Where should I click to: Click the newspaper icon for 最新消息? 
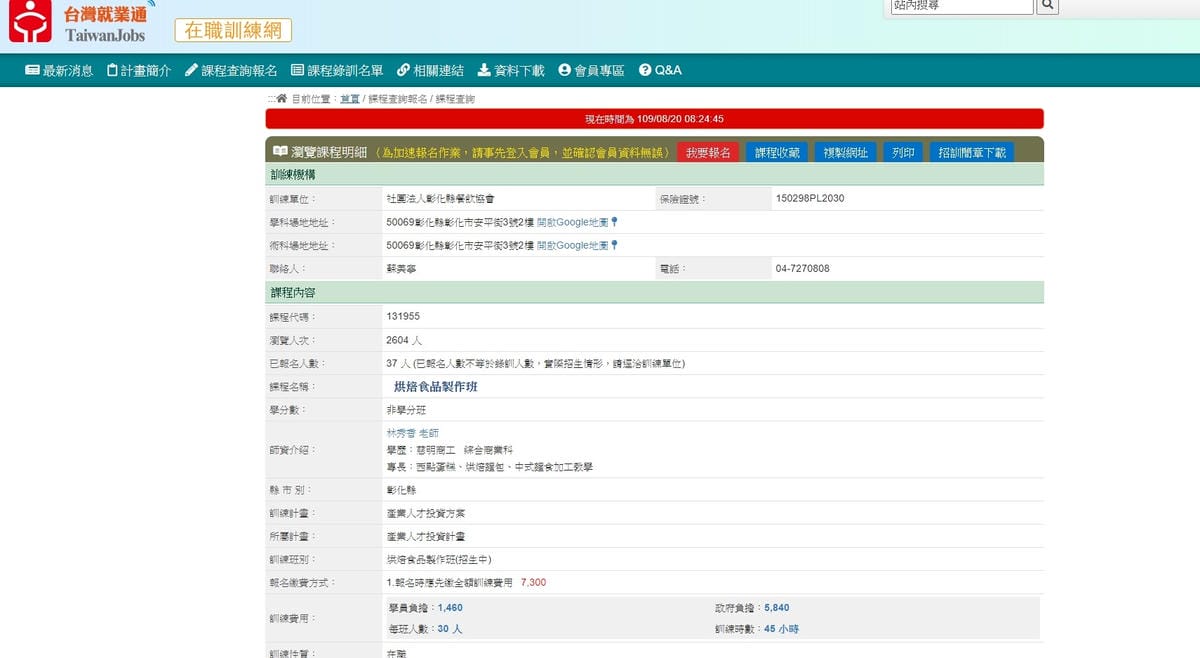(x=32, y=70)
